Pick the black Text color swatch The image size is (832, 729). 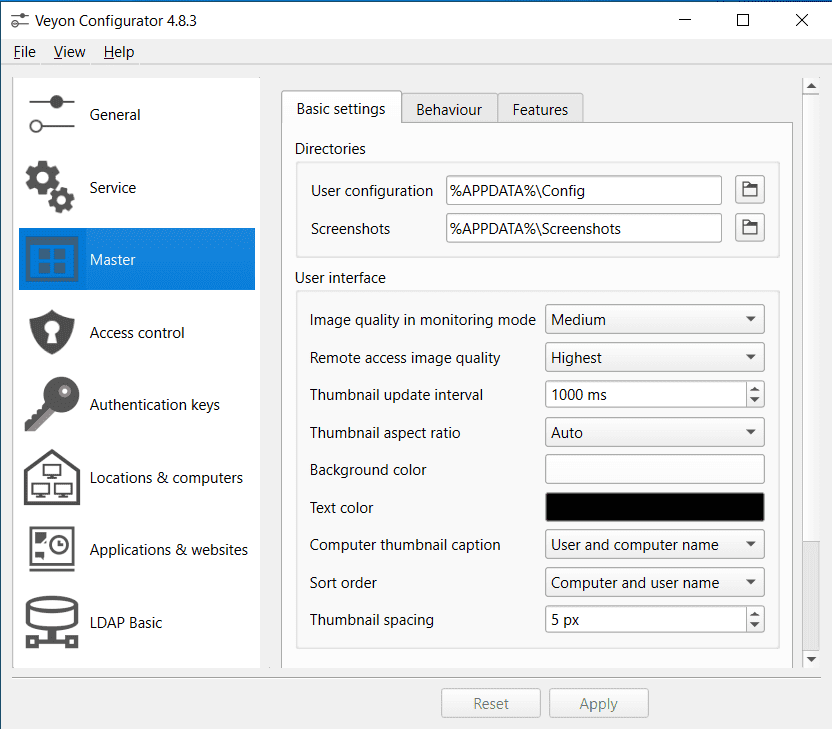(654, 507)
